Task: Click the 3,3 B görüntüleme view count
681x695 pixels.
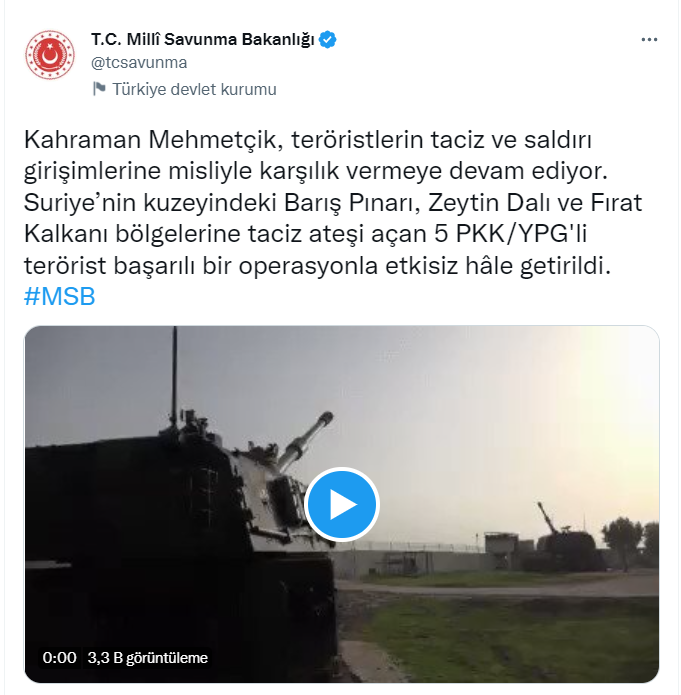Action: point(148,658)
